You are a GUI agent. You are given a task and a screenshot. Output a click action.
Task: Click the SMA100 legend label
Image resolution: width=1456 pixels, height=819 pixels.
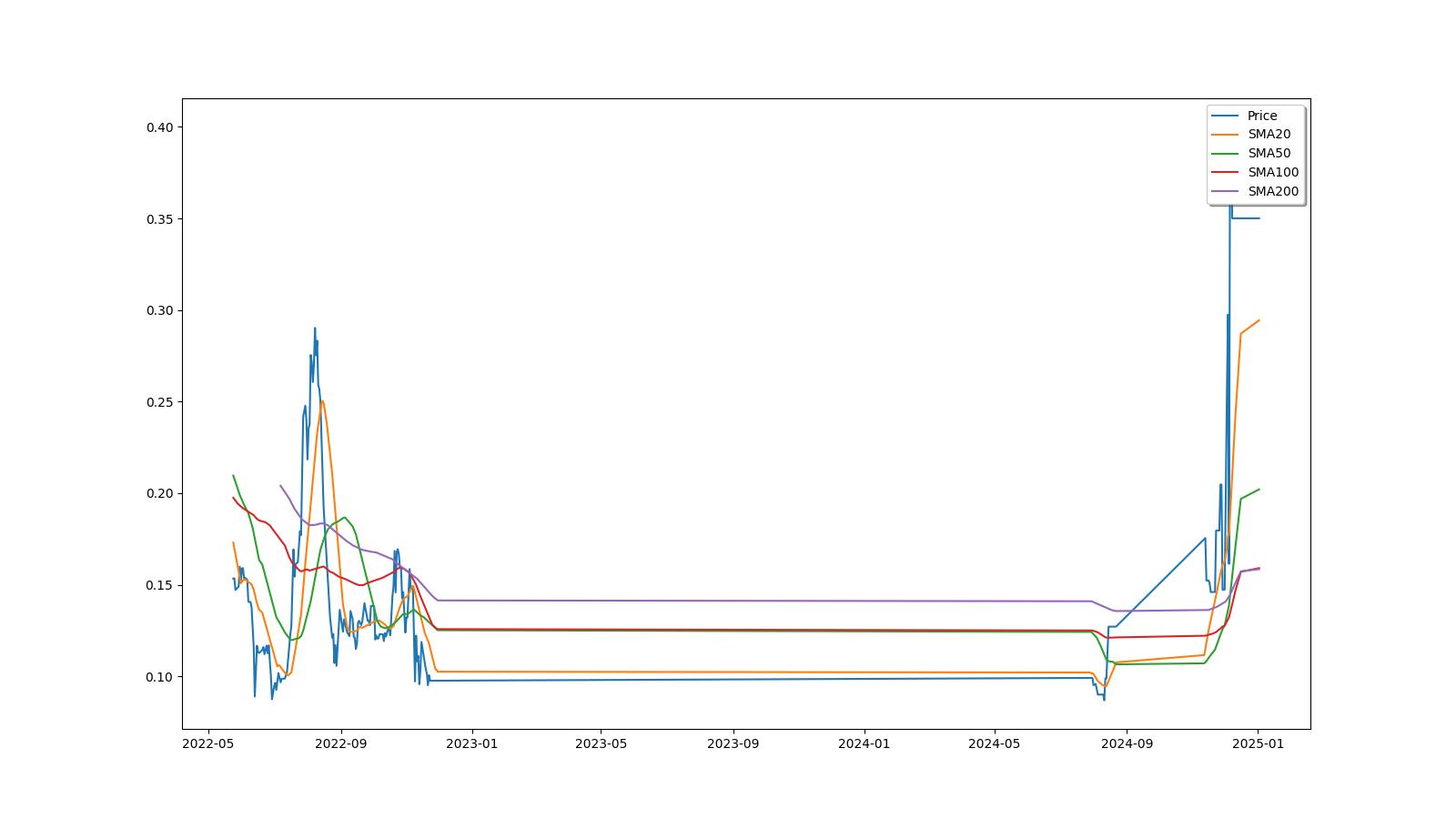1273,172
